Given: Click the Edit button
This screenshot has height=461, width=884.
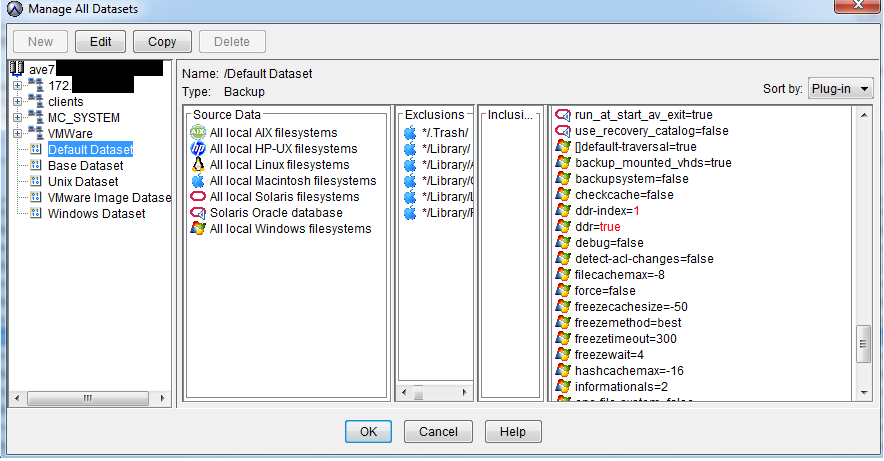Looking at the screenshot, I should pos(100,42).
